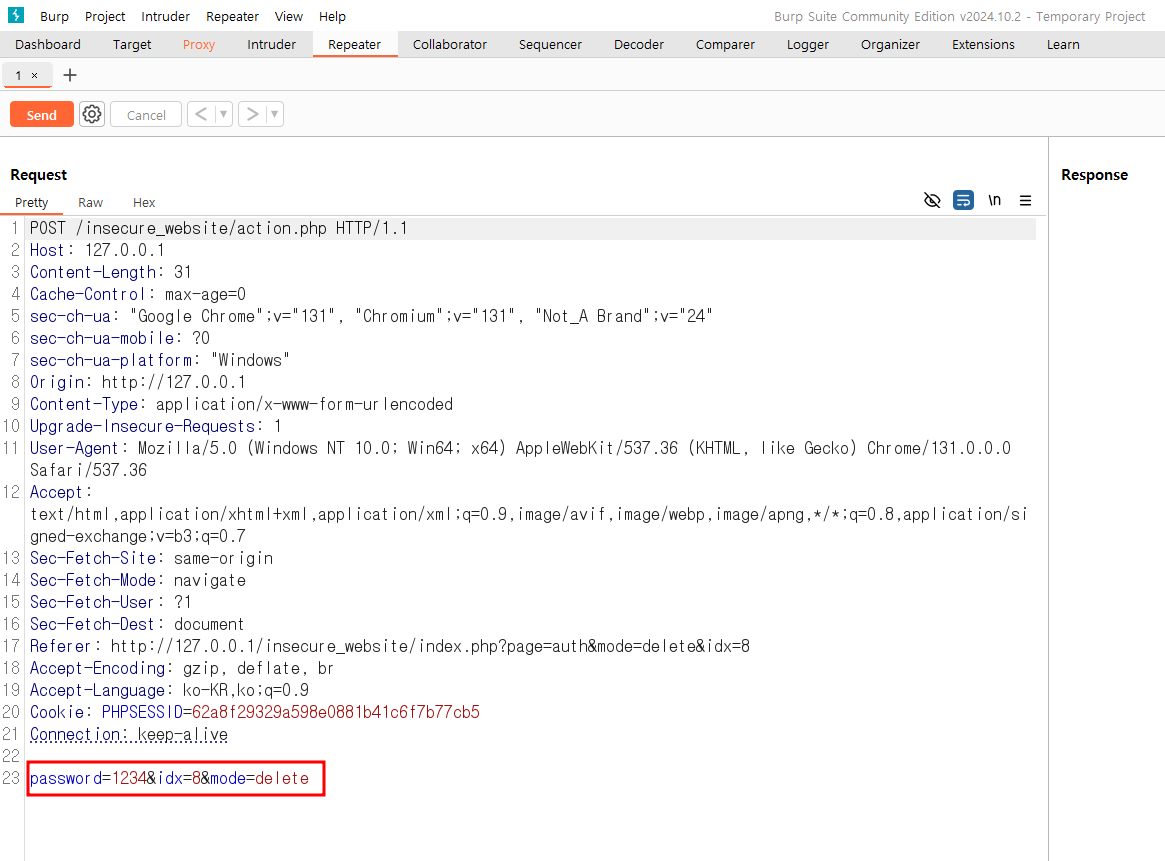Click the sec-ch-ua-platform "Windows" header
This screenshot has width=1165, height=861.
[x=160, y=360]
